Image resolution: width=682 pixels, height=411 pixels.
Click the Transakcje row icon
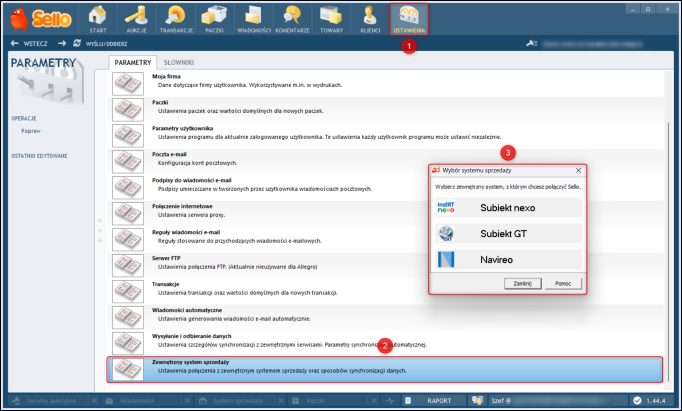pyautogui.click(x=127, y=291)
